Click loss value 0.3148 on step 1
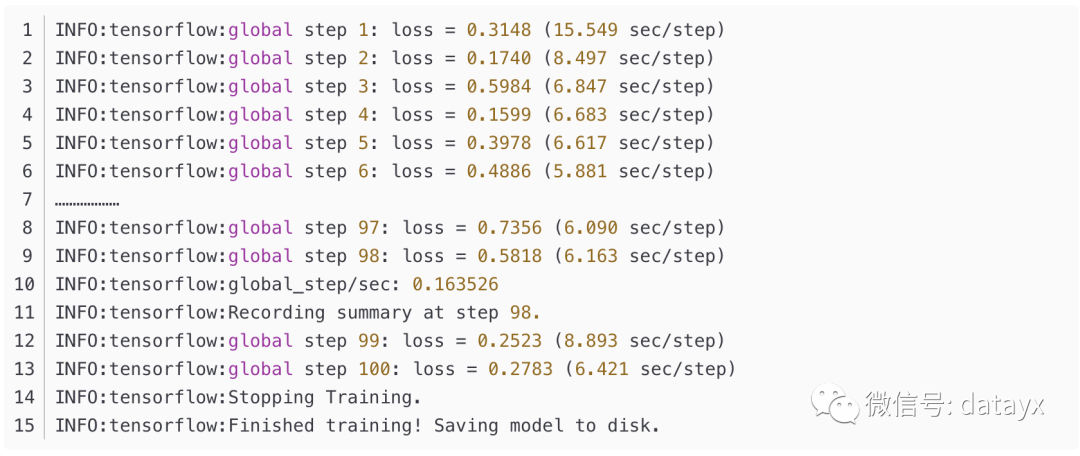This screenshot has height=456, width=1080. click(499, 30)
